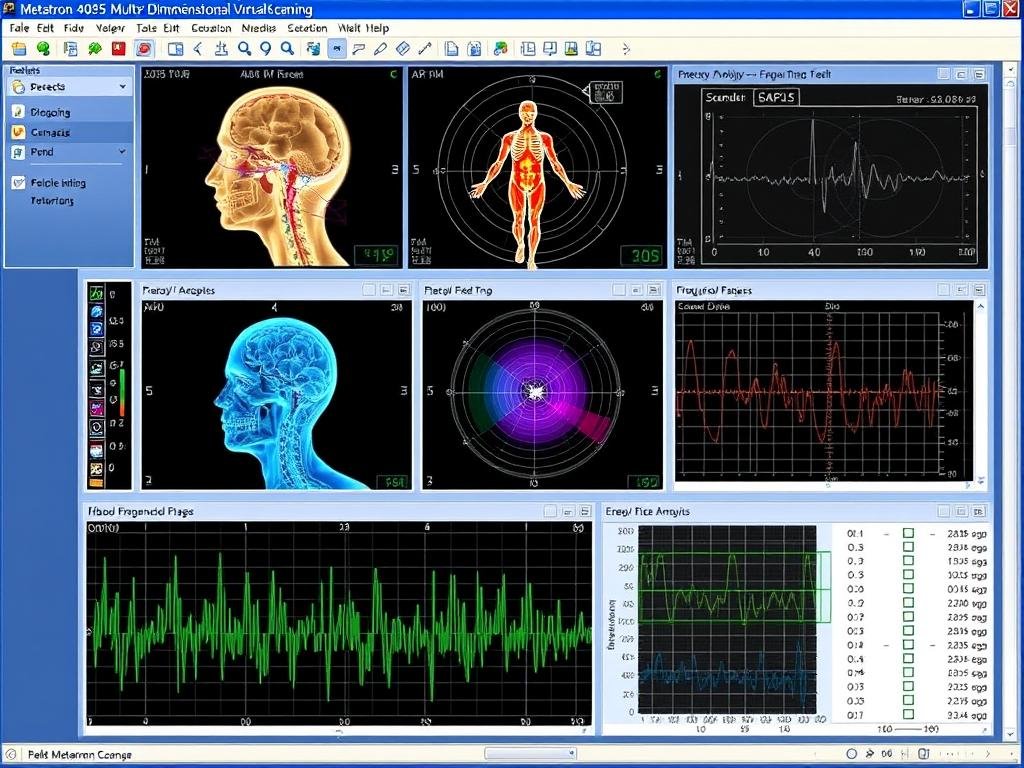The height and width of the screenshot is (768, 1024).
Task: Expand the Pend entry chevron in the sidebar
Action: 122,151
